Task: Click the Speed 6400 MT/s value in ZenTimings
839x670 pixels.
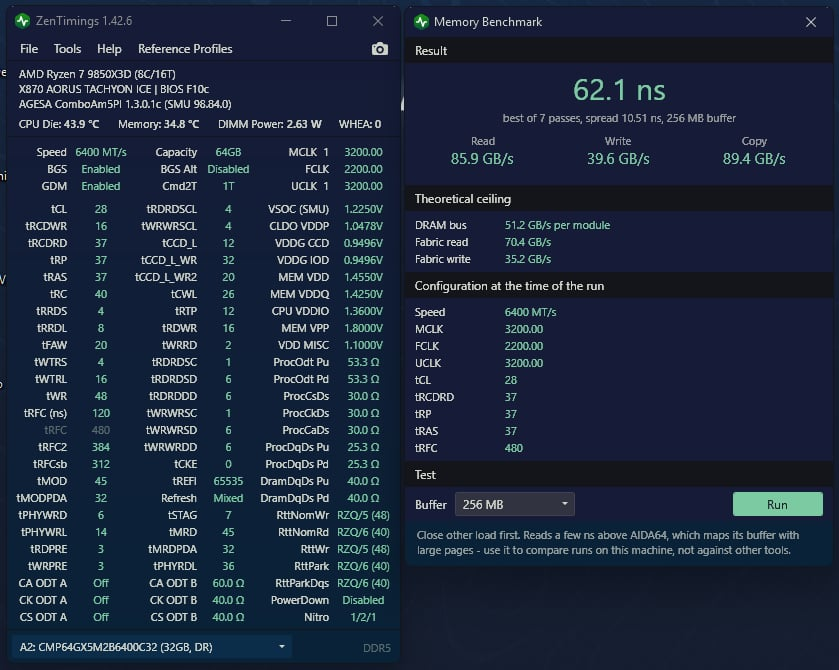Action: [x=101, y=153]
